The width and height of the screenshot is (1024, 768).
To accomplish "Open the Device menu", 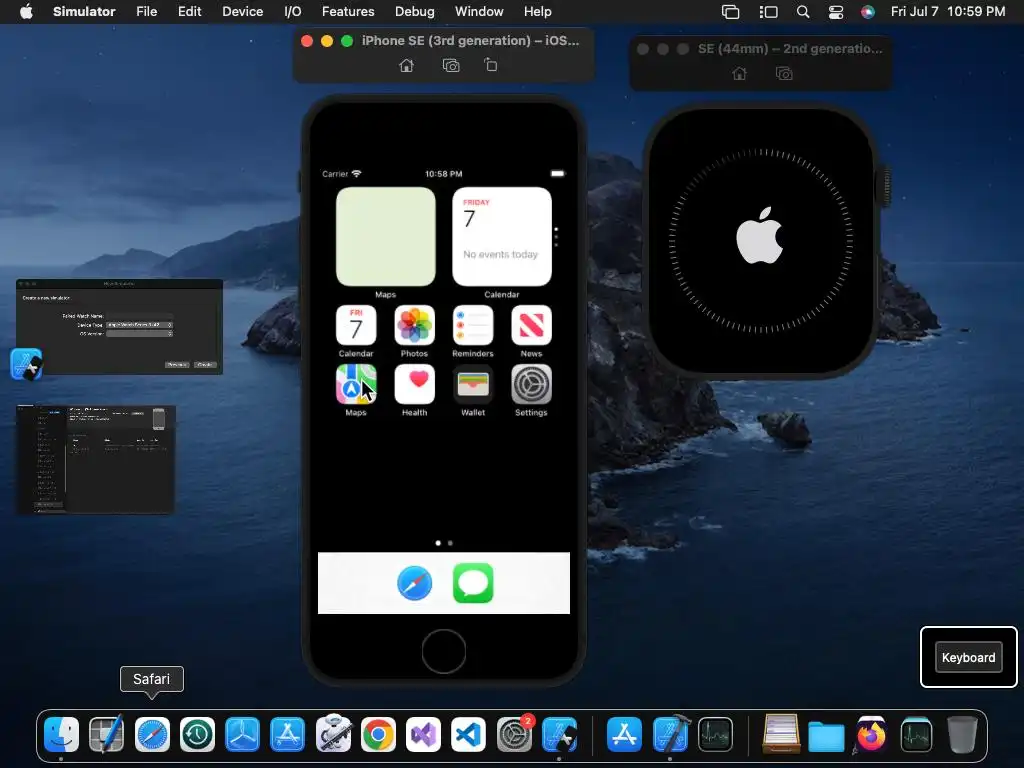I will click(x=242, y=12).
